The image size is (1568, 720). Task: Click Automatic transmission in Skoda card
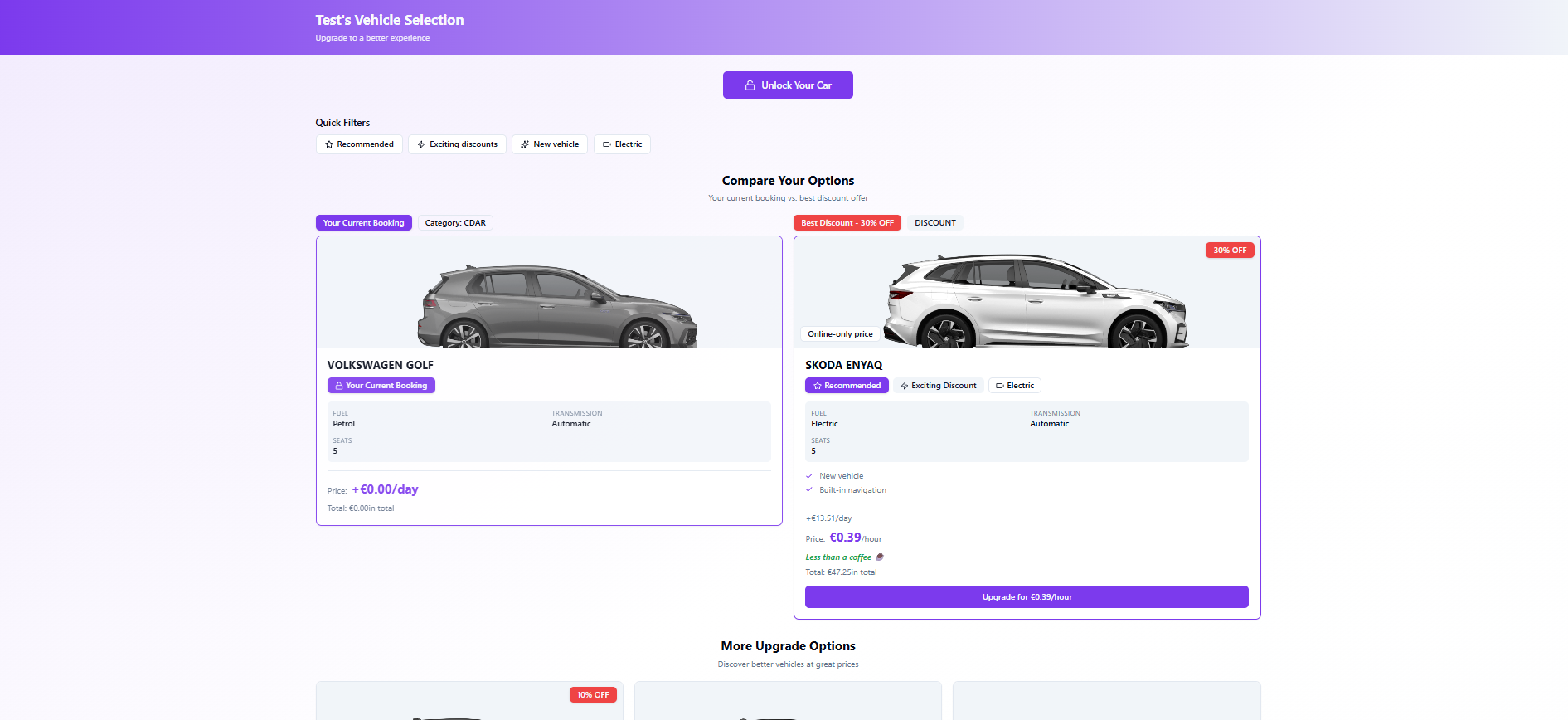pyautogui.click(x=1050, y=424)
